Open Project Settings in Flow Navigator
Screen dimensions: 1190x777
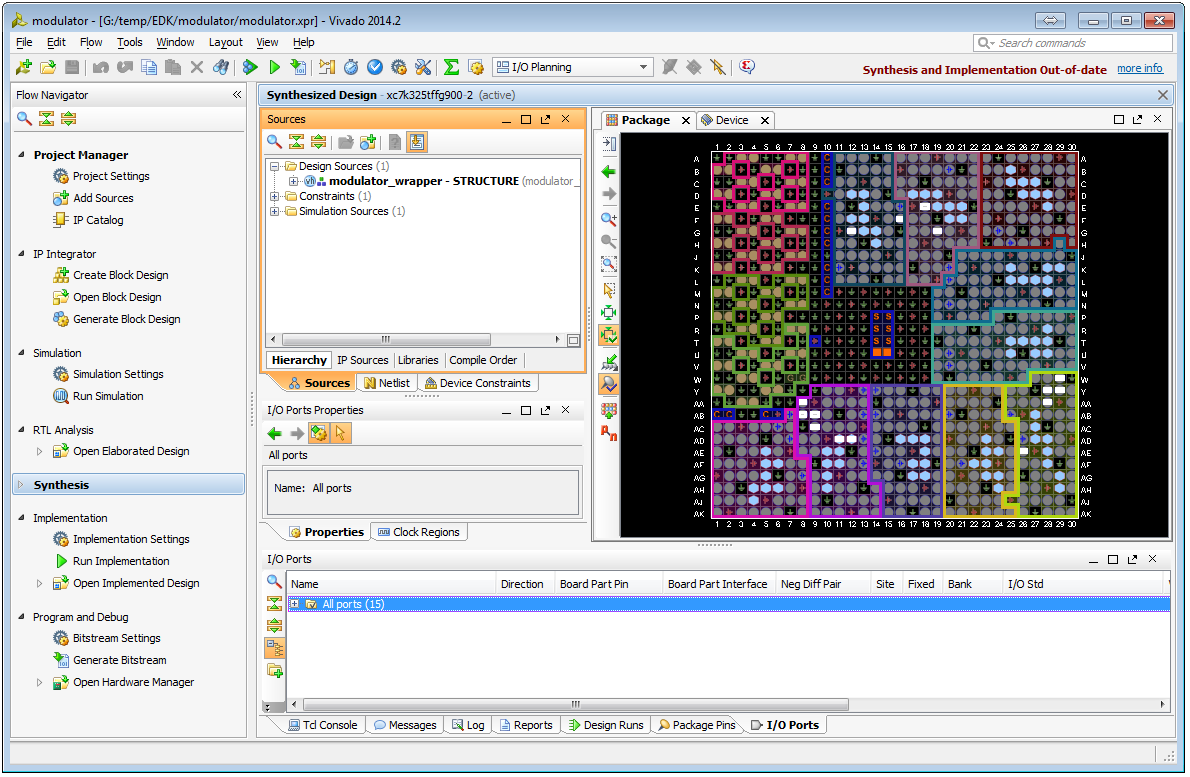(111, 176)
